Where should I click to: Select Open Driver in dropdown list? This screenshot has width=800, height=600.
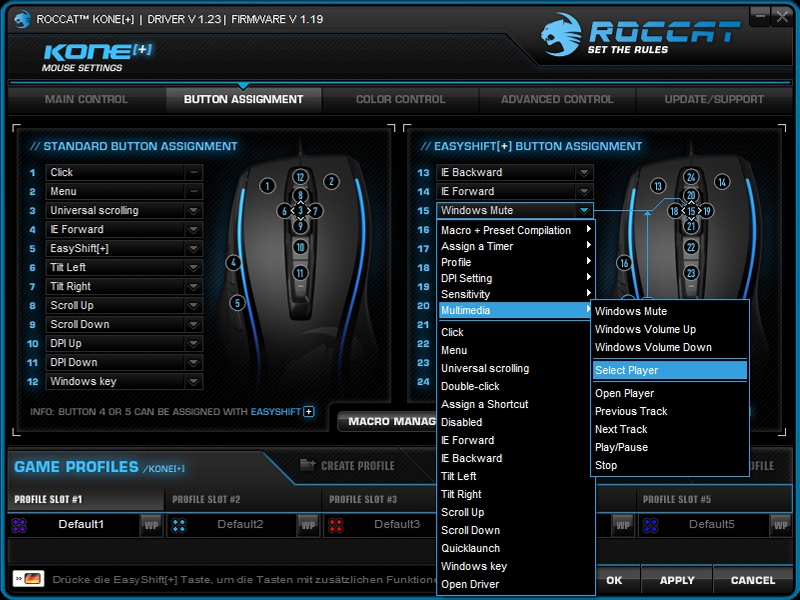tap(515, 584)
